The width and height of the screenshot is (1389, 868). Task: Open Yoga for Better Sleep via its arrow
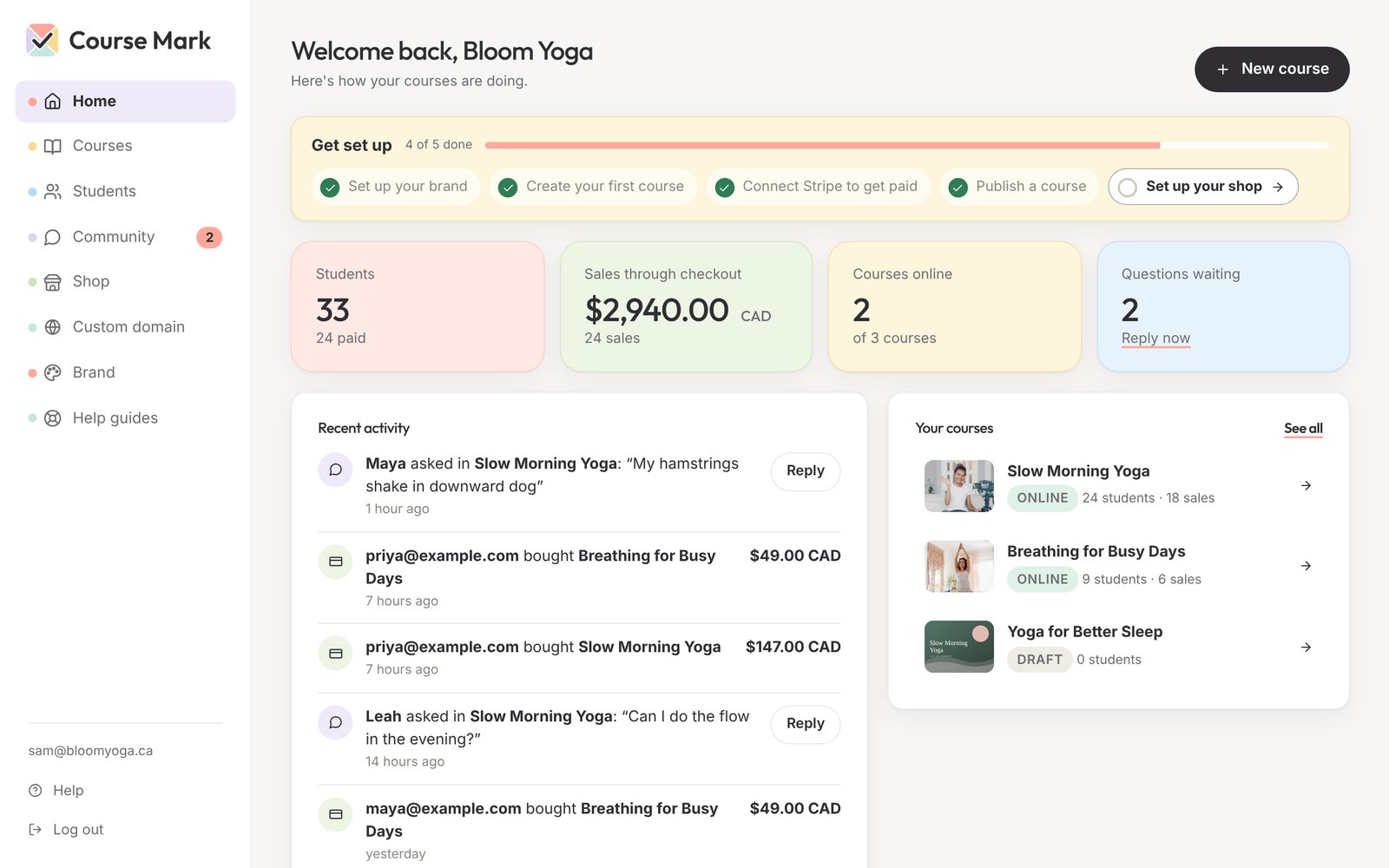[1306, 647]
